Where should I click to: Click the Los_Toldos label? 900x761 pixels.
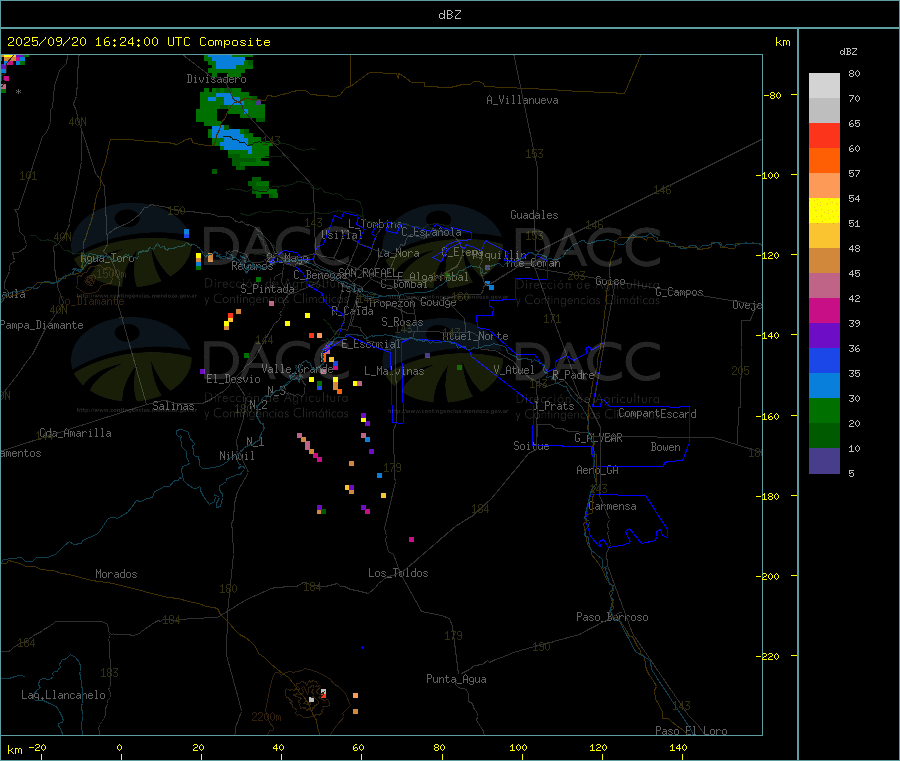398,573
